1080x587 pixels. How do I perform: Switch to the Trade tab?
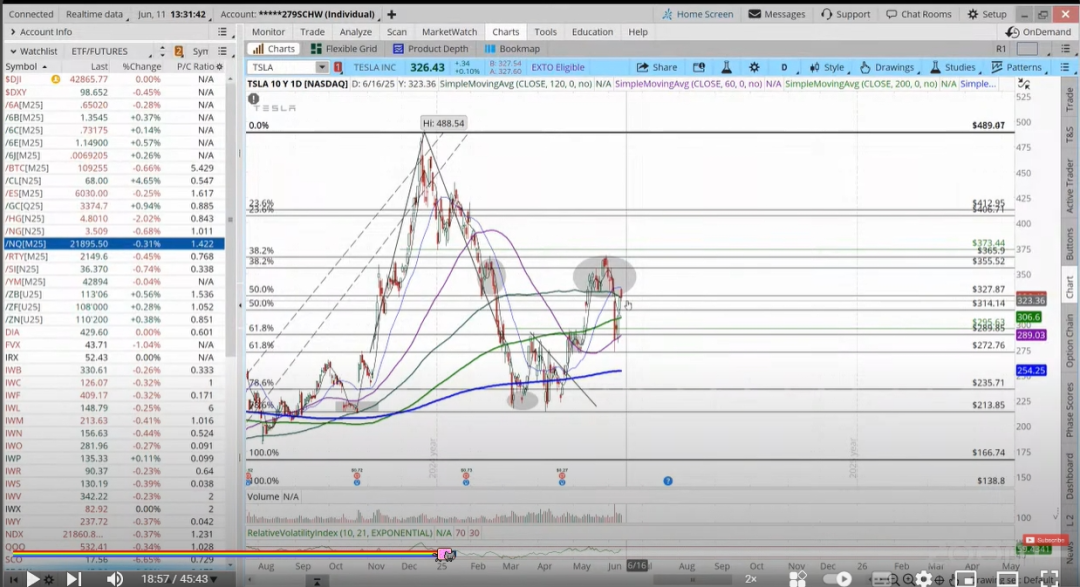312,32
